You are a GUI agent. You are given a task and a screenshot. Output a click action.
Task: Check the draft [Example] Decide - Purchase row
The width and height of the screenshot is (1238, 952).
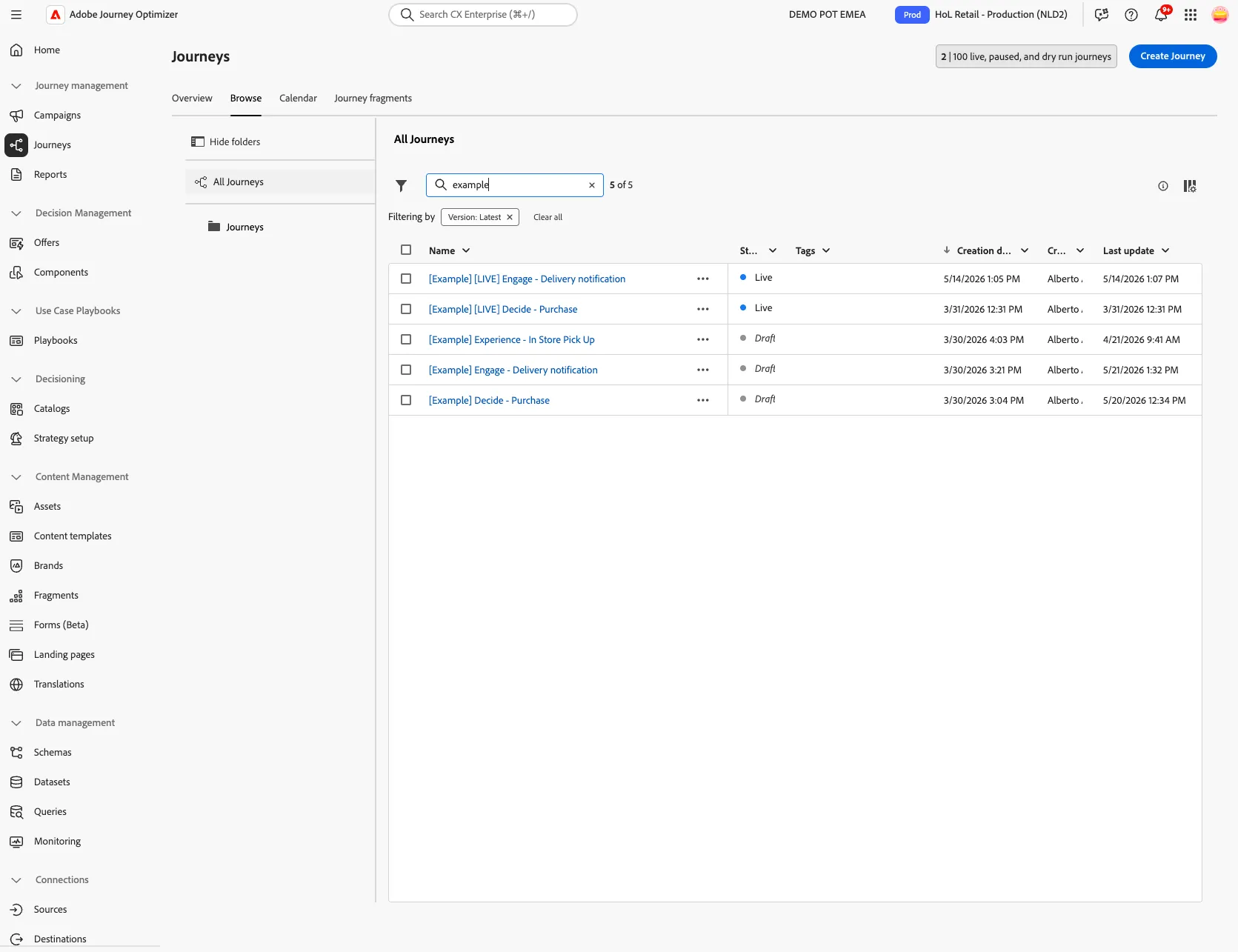[406, 400]
